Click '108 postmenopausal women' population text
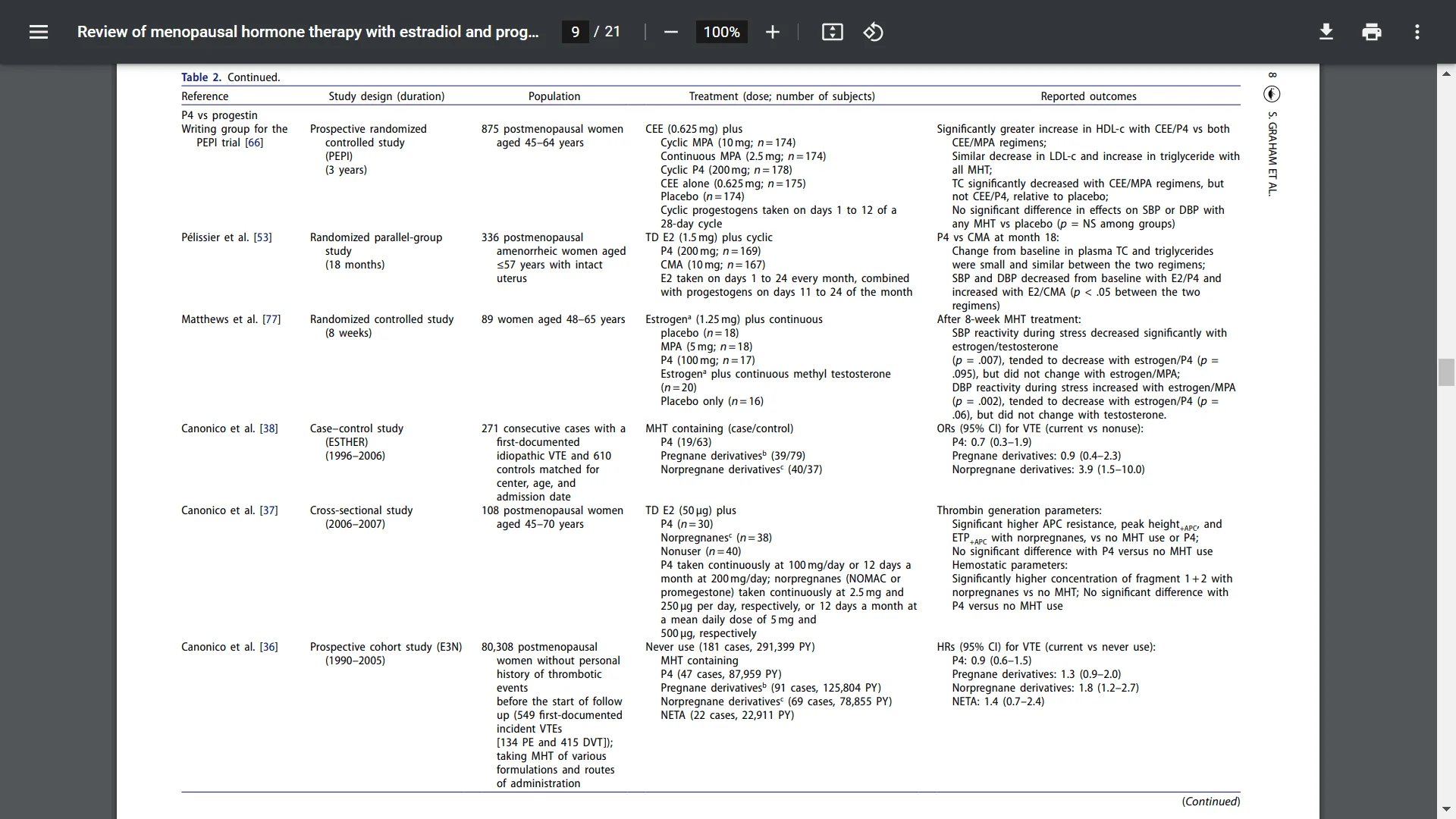 click(552, 510)
